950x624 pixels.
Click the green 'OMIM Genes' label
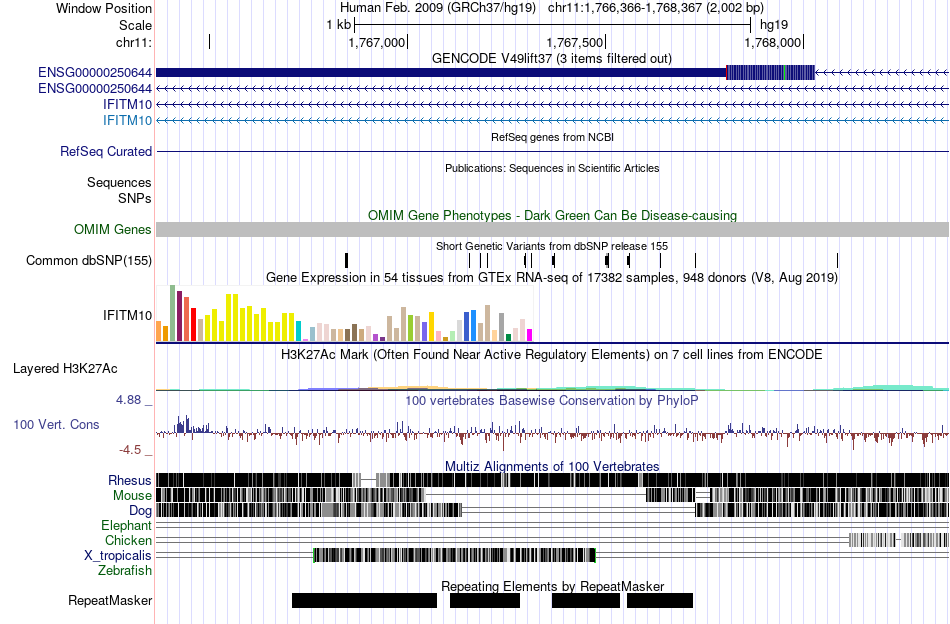pyautogui.click(x=113, y=230)
